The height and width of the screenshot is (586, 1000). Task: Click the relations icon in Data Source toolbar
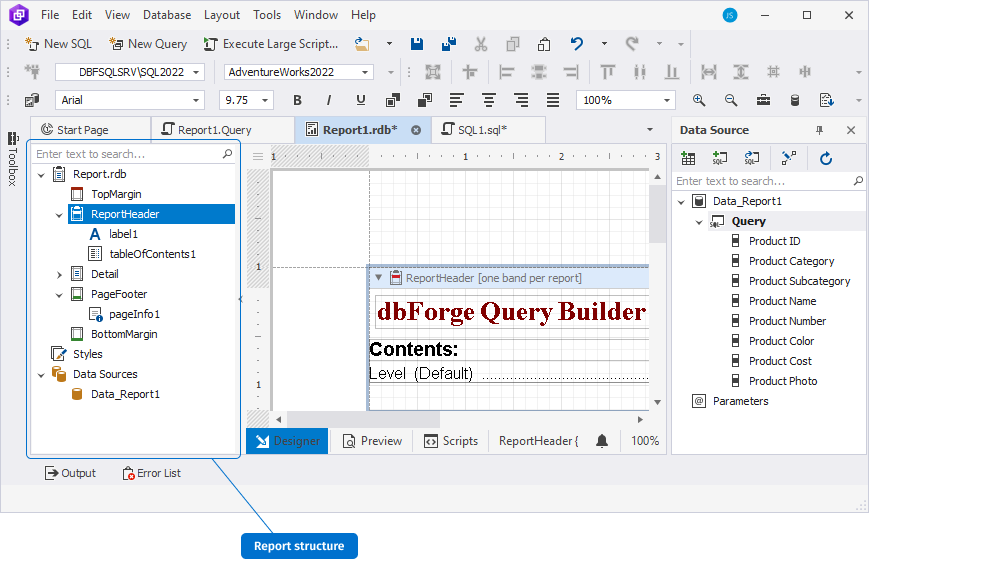pos(789,158)
